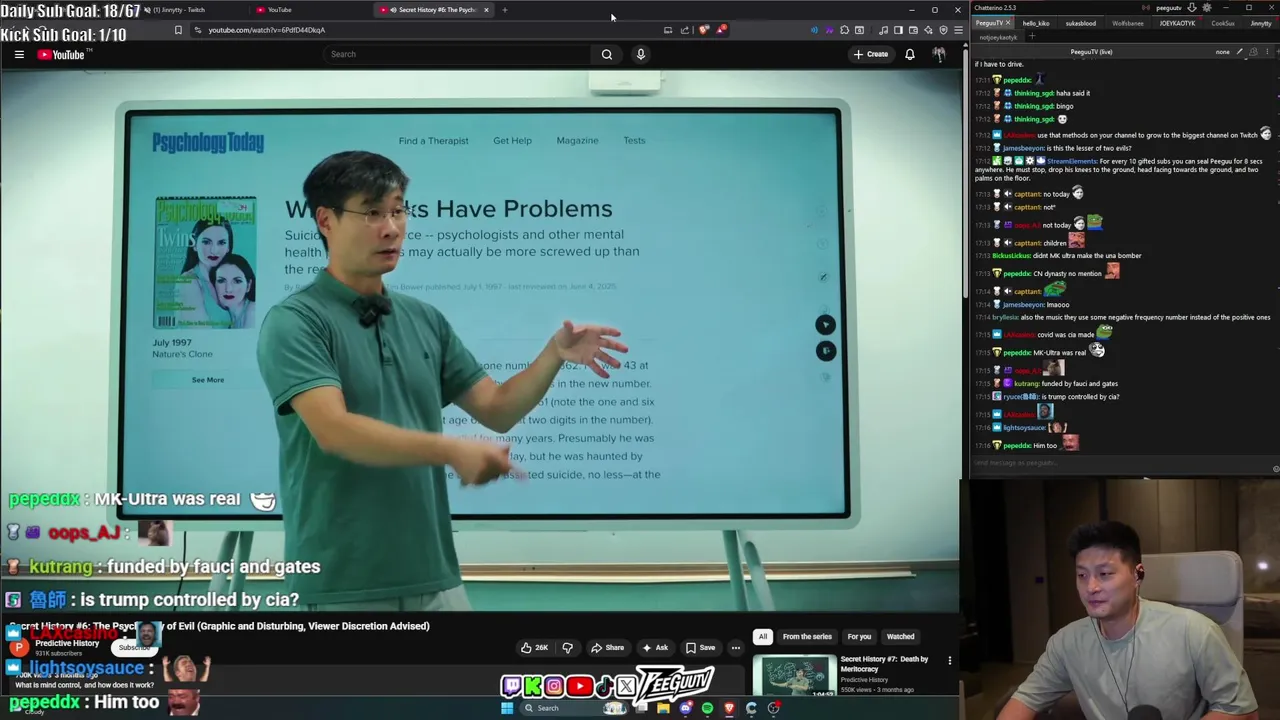Open the YouTube account avatar menu

[939, 54]
